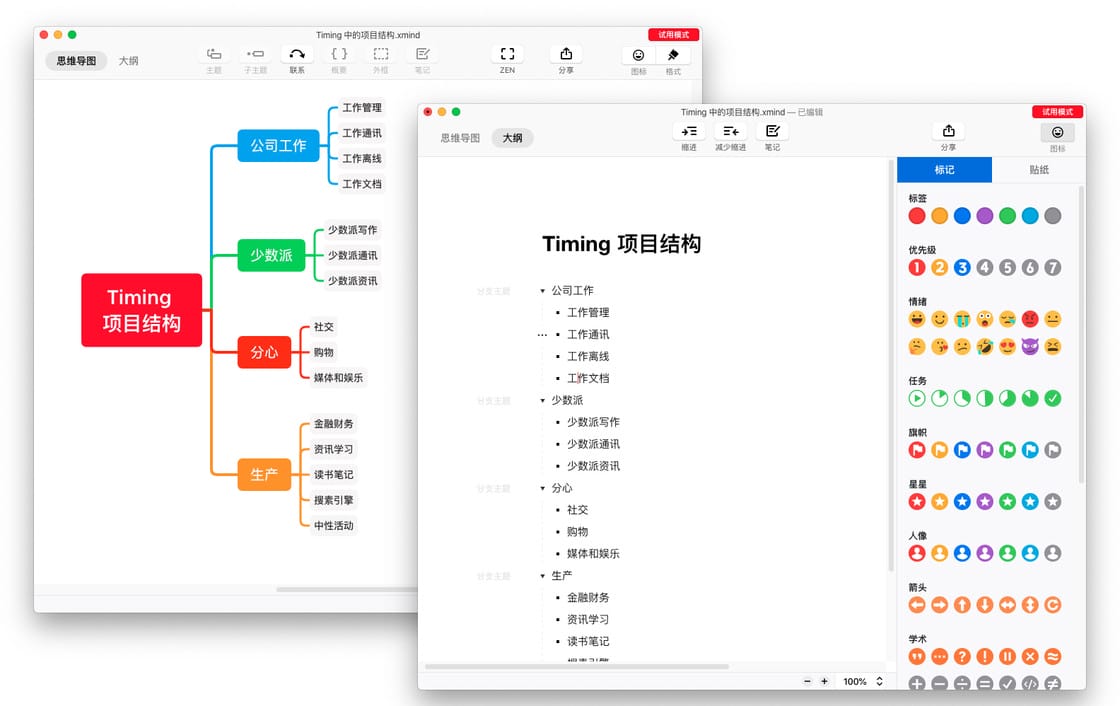Add priority 1 marker

click(917, 267)
